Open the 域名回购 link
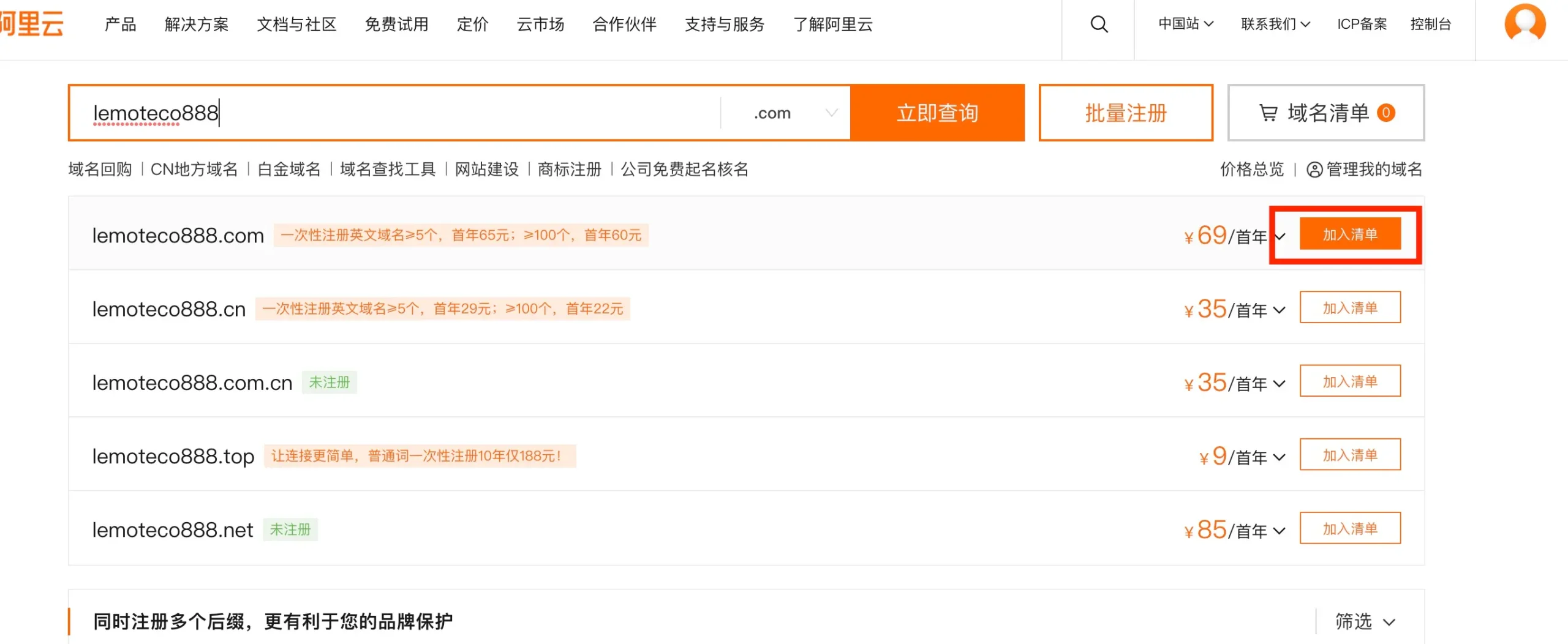1568x644 pixels. [x=100, y=170]
